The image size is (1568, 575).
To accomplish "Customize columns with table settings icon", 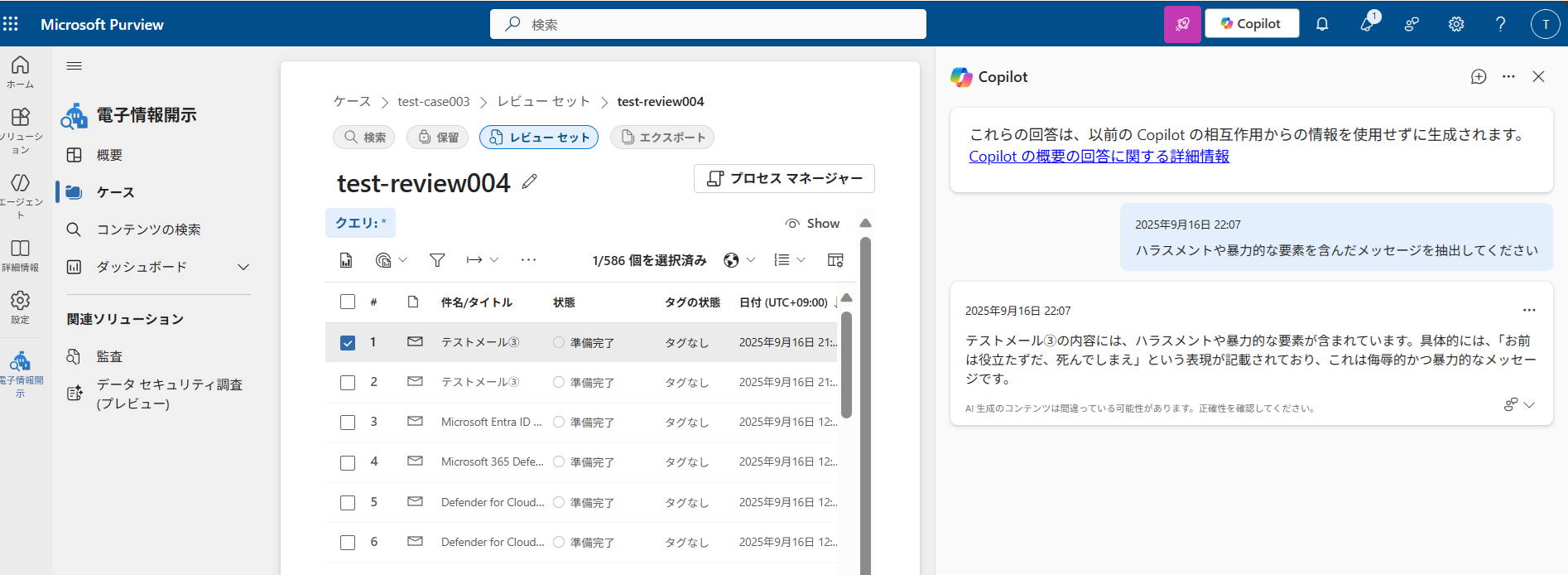I will coord(835,260).
